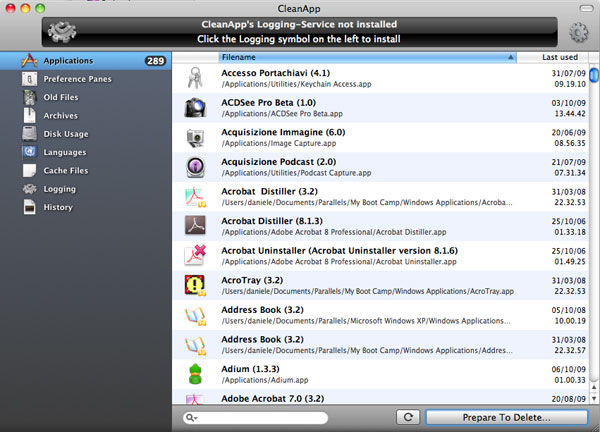Select Languages sidebar icon
600x432 pixels.
29,152
